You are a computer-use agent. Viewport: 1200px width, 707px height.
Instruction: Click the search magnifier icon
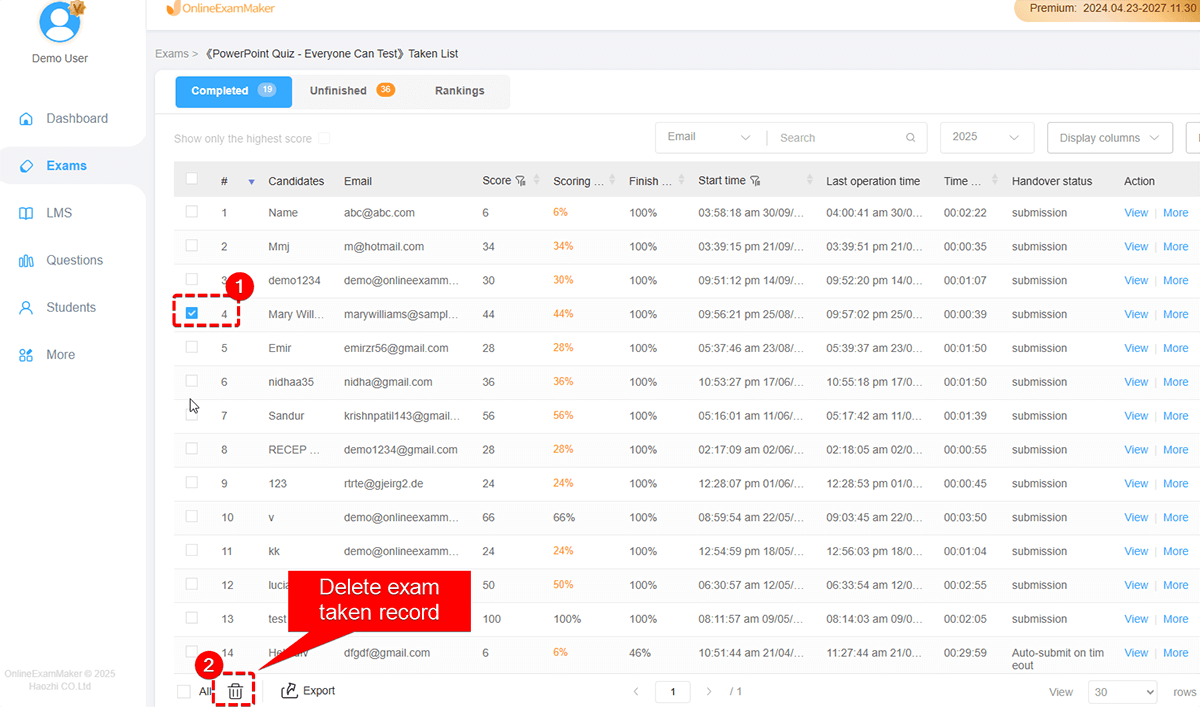click(910, 138)
